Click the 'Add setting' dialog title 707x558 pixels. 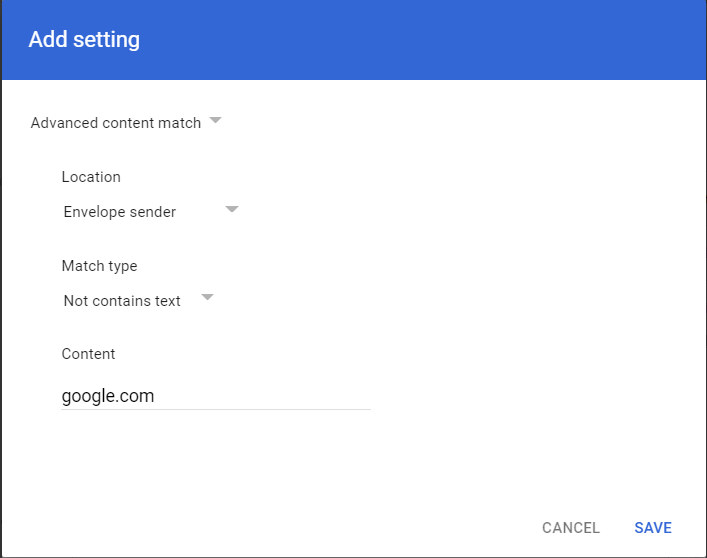pos(84,40)
